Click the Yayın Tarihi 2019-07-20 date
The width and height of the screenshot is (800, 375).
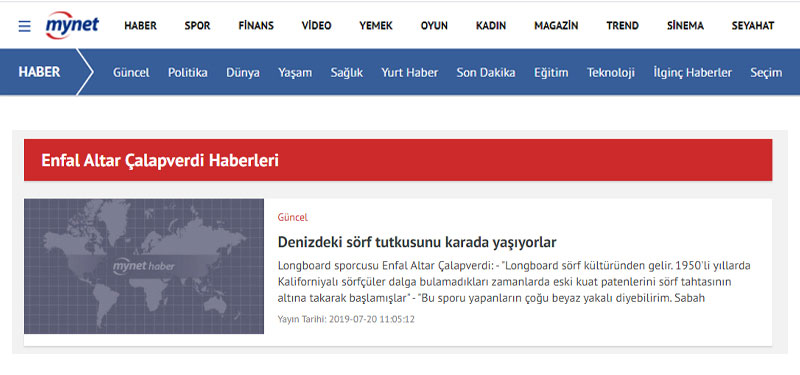pyautogui.click(x=346, y=319)
